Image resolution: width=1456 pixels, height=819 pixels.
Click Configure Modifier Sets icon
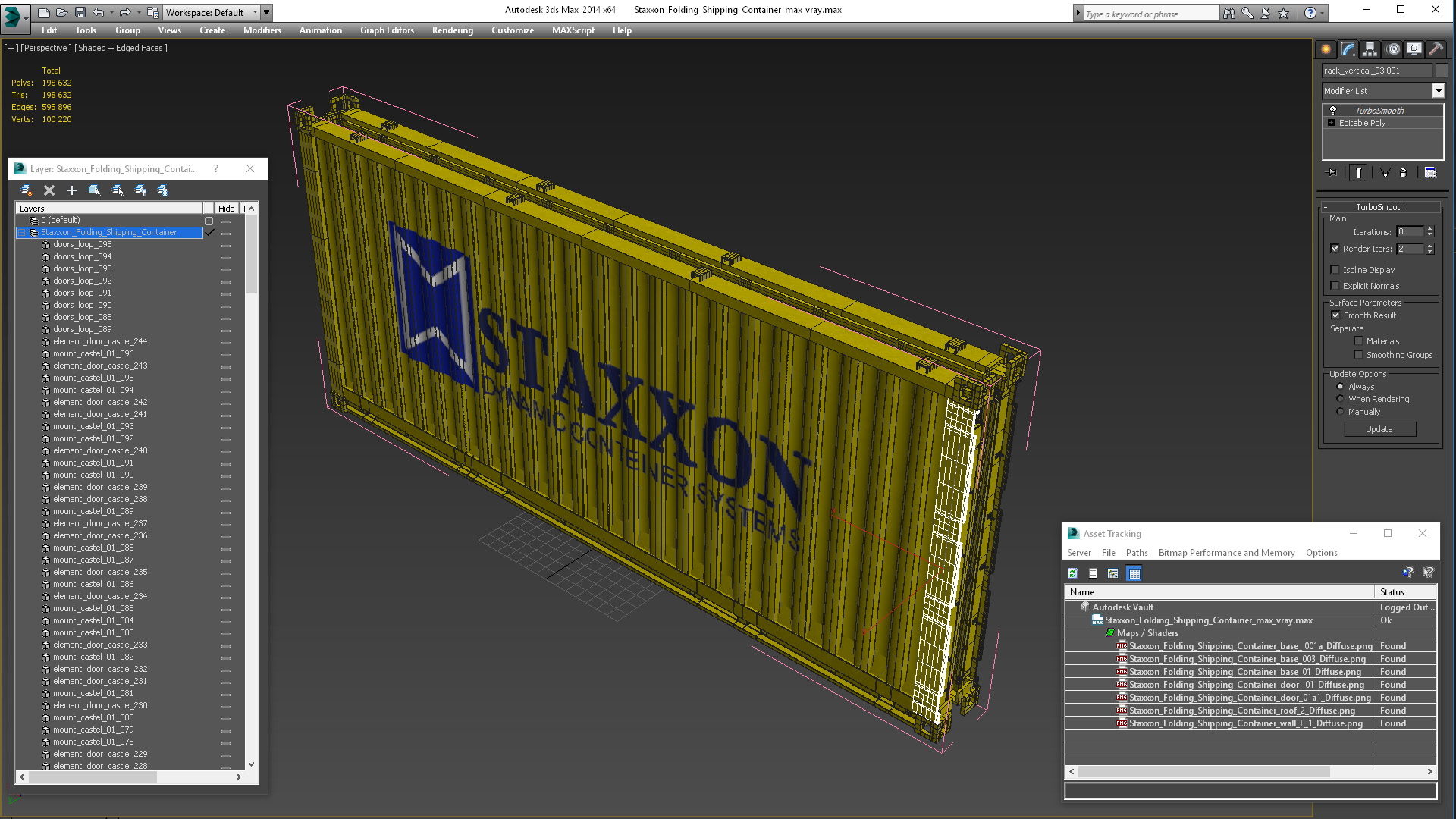pyautogui.click(x=1430, y=173)
